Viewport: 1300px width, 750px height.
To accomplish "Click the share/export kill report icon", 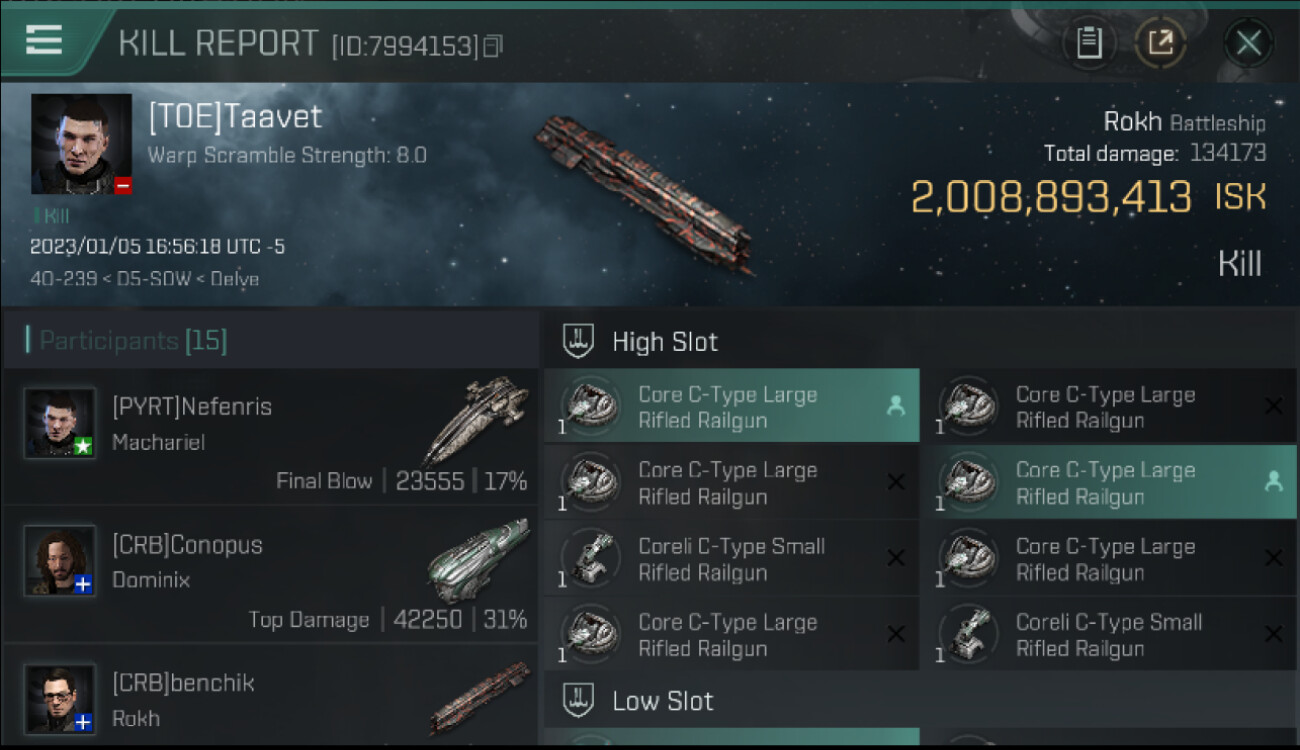I will pyautogui.click(x=1161, y=43).
